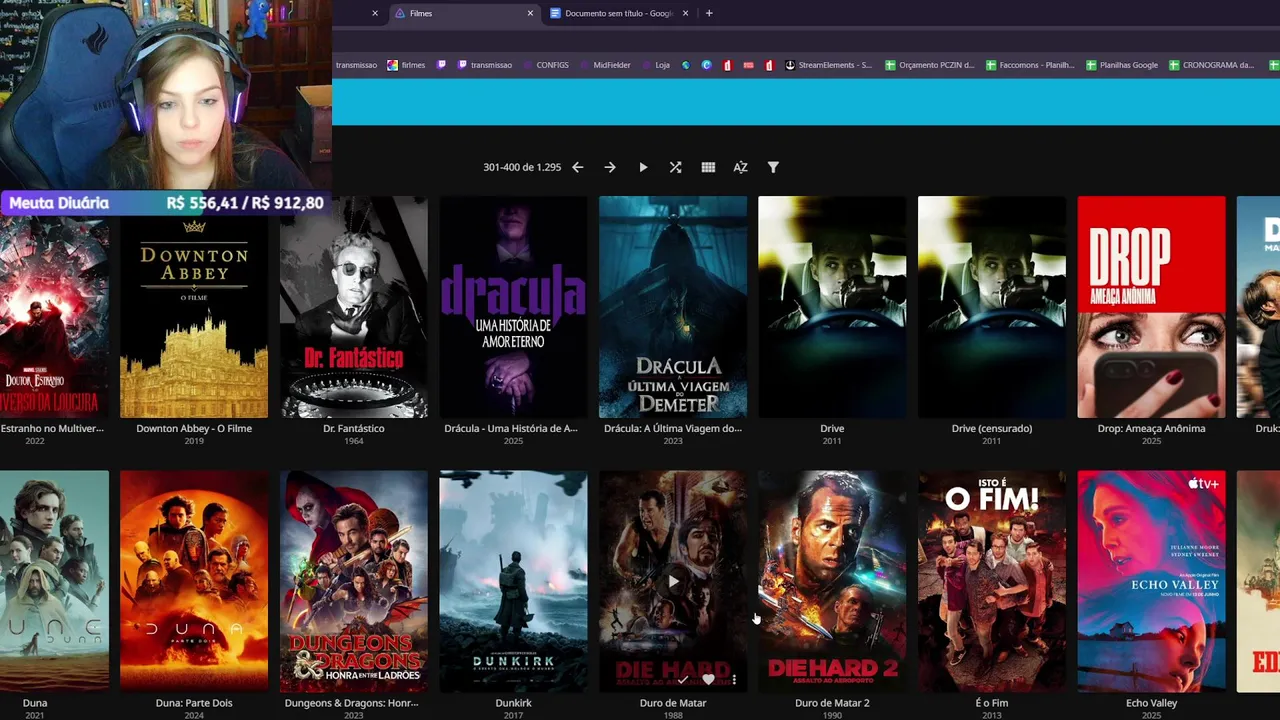Close the Documento sem título tab

click(x=685, y=13)
